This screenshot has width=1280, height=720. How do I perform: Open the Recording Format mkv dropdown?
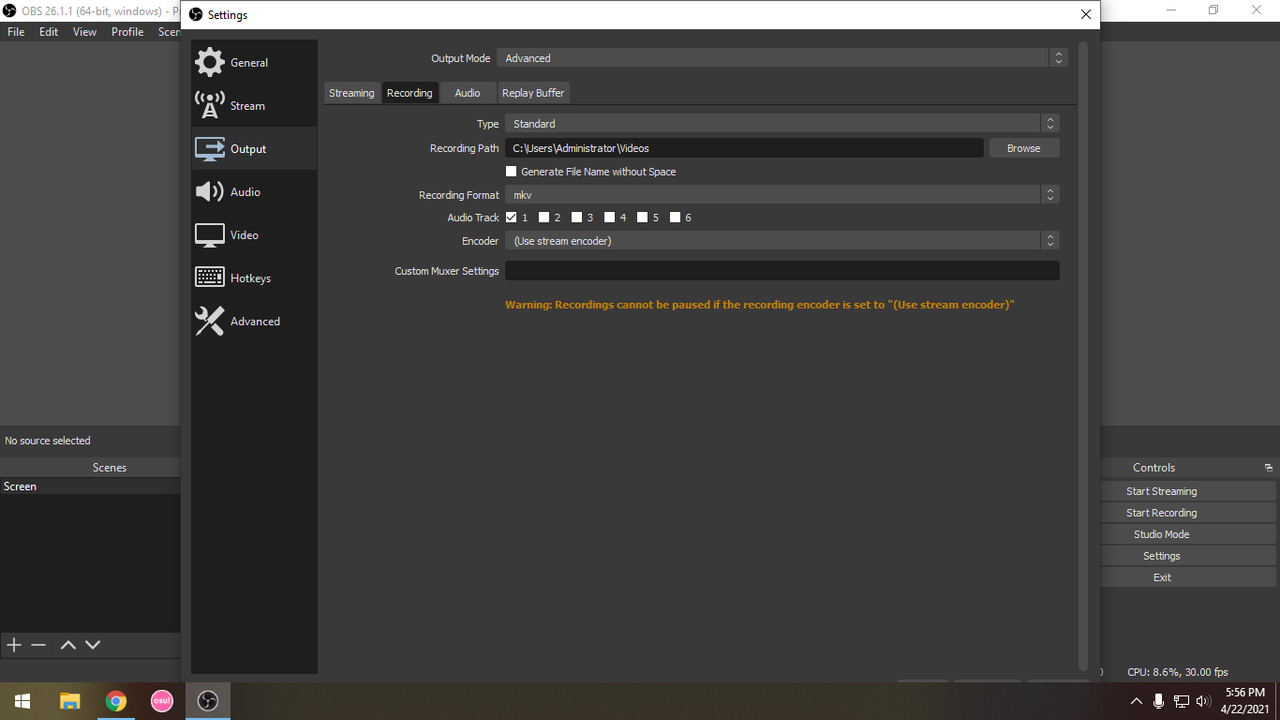pos(782,195)
